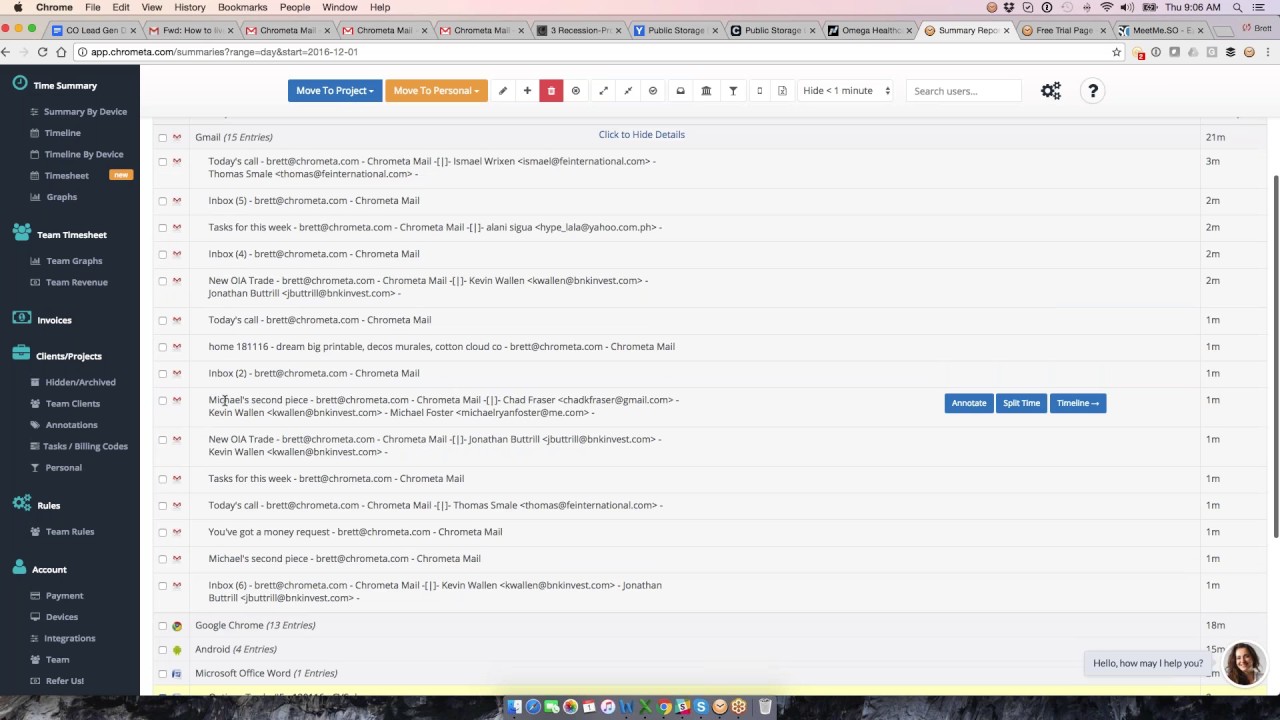The width and height of the screenshot is (1280, 720).
Task: Click the record circle icon in toolbar
Action: tap(576, 91)
